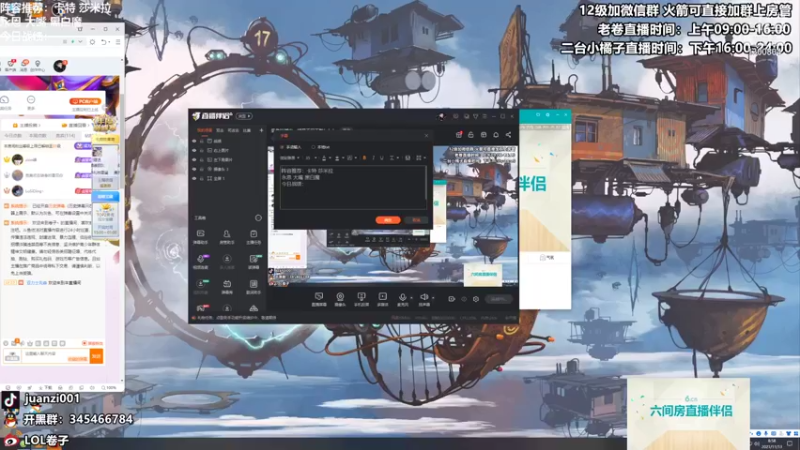Toggle visibility eye of third source layer
Image resolution: width=800 pixels, height=450 pixels.
coord(194,160)
